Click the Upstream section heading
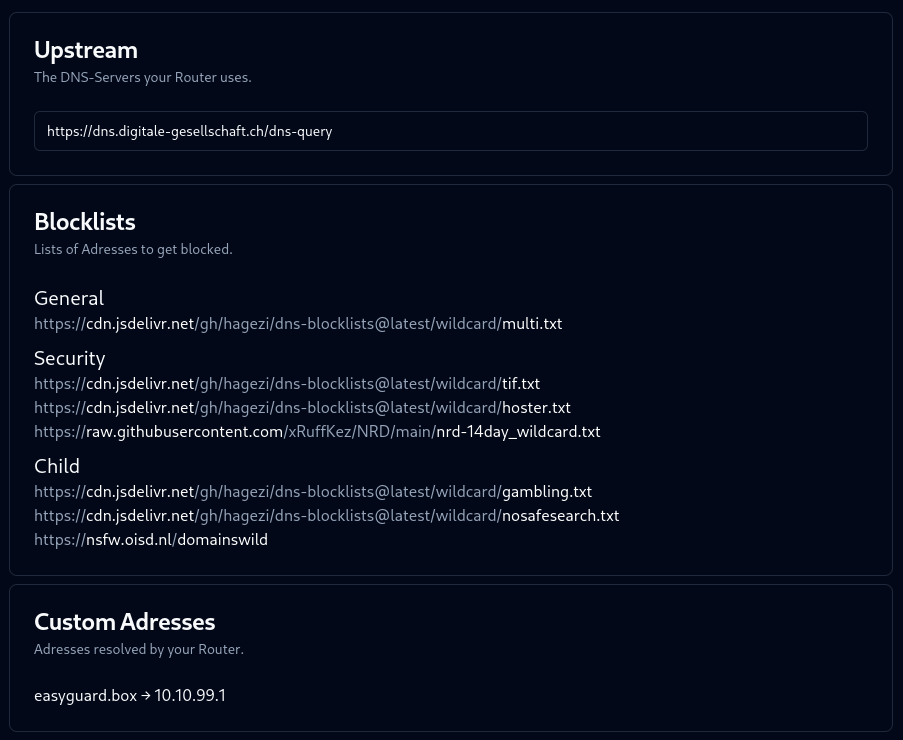Viewport: 903px width, 740px height. tap(86, 50)
